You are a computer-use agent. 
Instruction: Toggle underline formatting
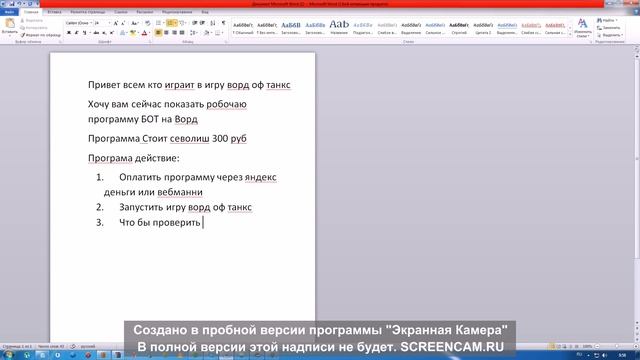[x=85, y=33]
